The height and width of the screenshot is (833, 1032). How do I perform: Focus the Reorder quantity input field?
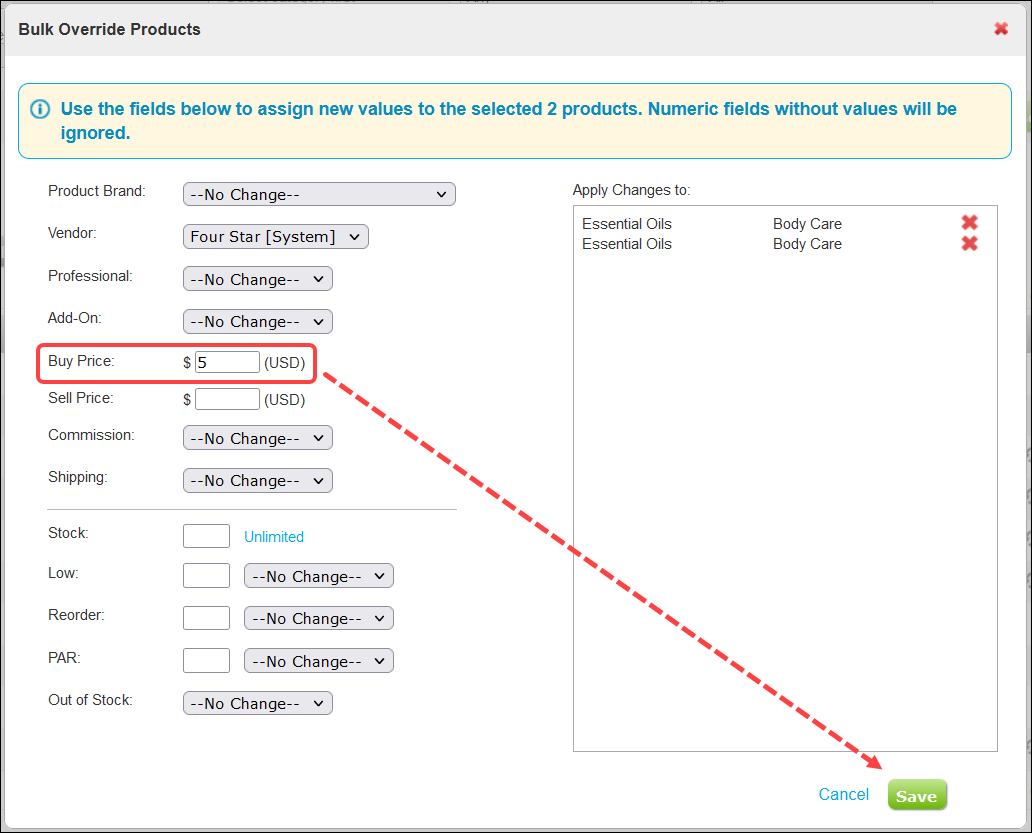[x=206, y=618]
